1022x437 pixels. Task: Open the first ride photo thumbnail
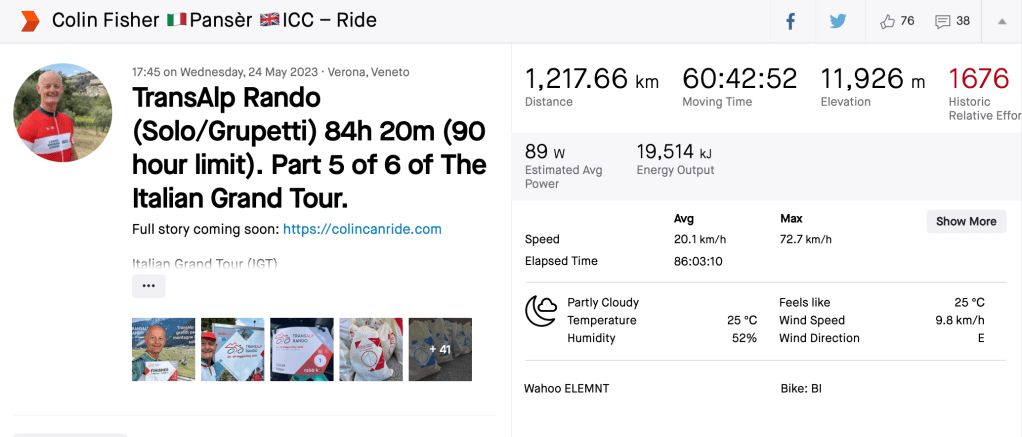(x=164, y=350)
